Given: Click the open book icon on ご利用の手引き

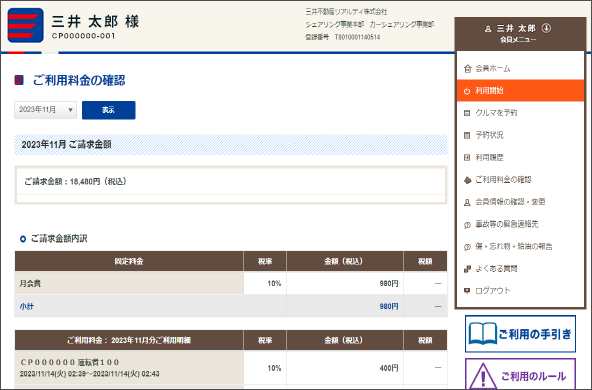Looking at the screenshot, I should (482, 333).
